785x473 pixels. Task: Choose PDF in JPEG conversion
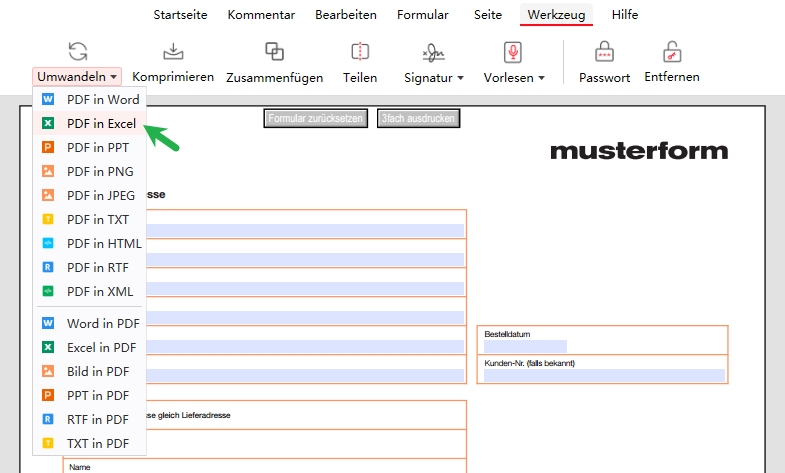[x=90, y=195]
